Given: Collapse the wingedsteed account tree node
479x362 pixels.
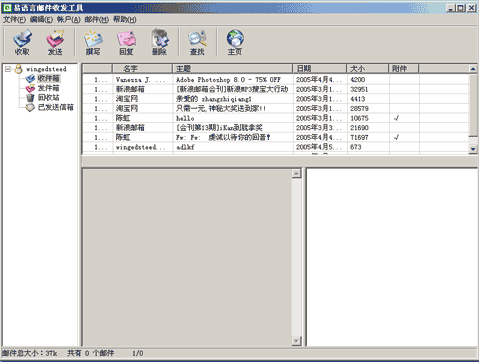Looking at the screenshot, I should [8, 69].
